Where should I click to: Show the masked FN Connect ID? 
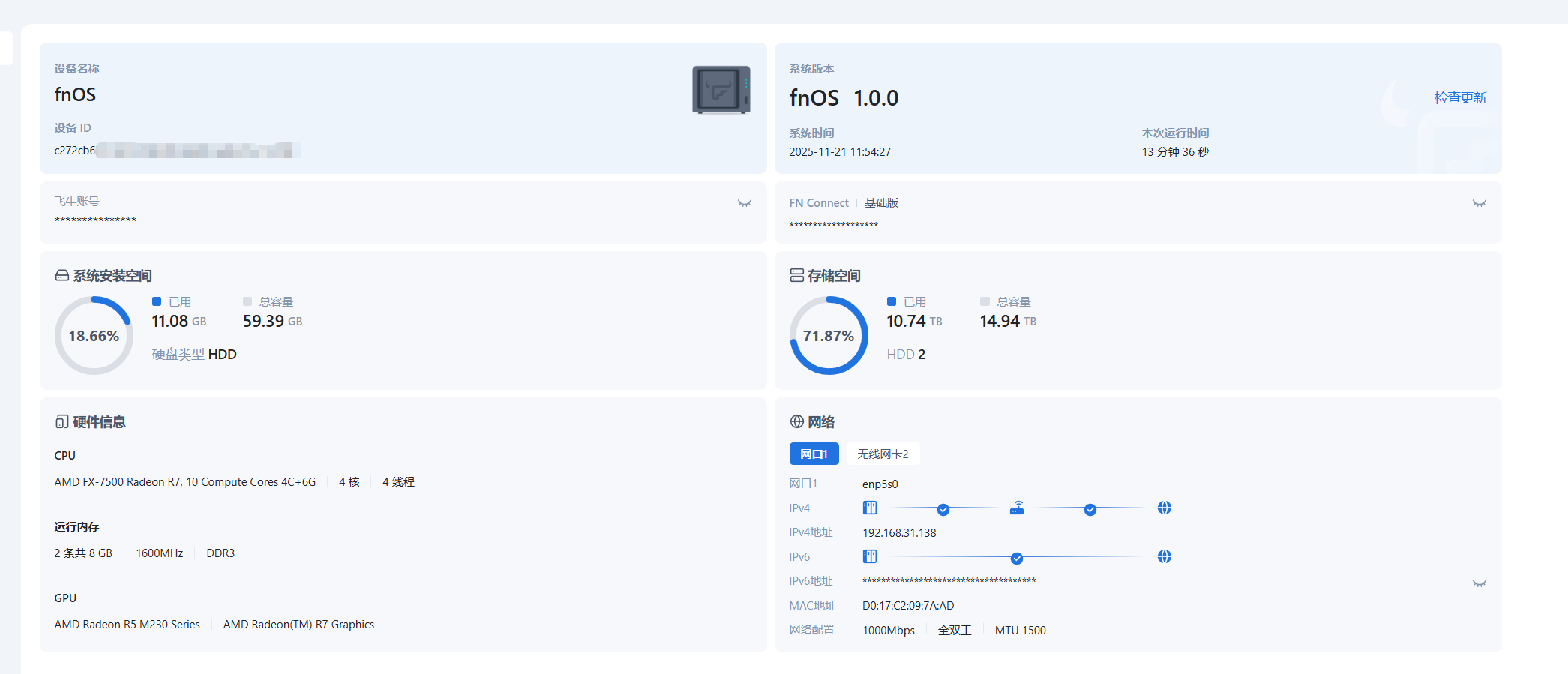(x=1480, y=203)
